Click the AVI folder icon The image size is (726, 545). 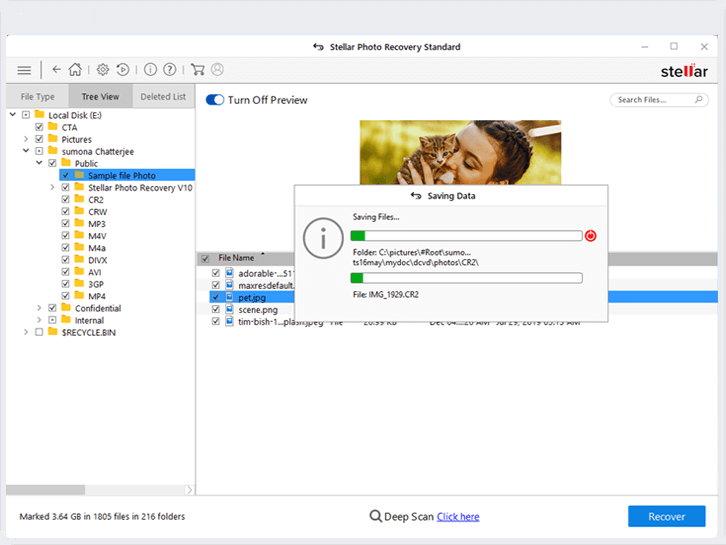79,271
